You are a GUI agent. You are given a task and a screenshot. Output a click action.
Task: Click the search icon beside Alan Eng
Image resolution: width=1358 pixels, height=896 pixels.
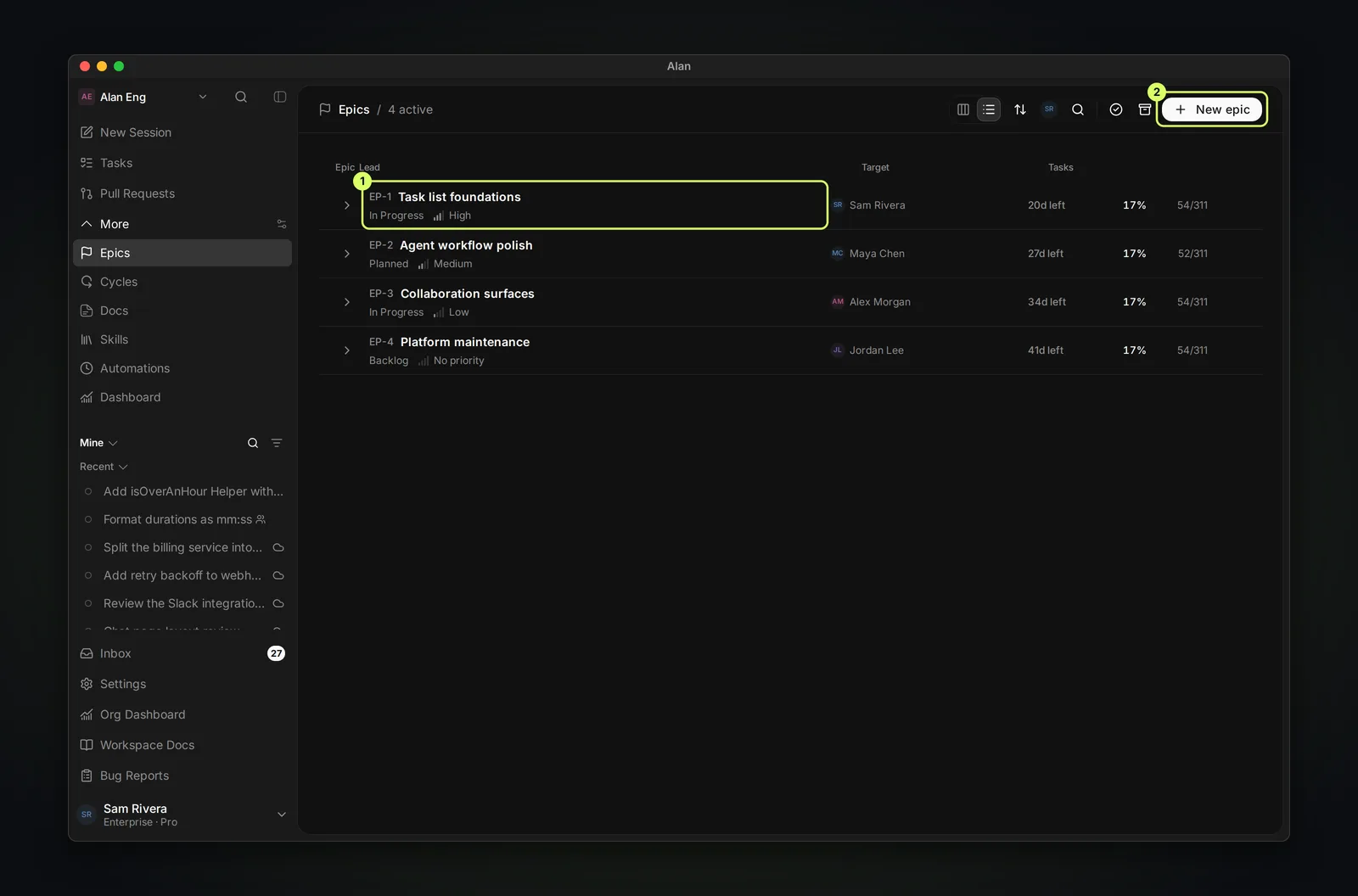click(x=241, y=97)
